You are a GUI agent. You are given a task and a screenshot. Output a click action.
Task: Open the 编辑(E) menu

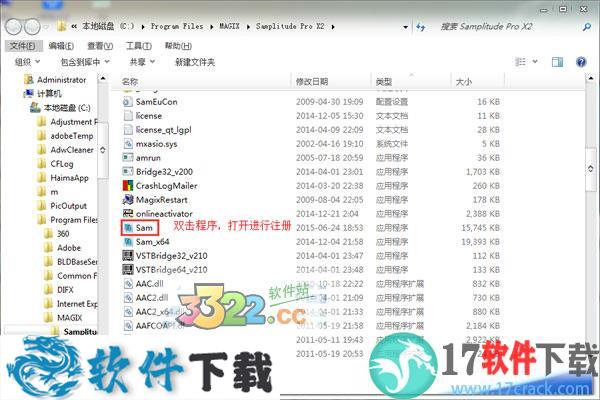coord(61,46)
